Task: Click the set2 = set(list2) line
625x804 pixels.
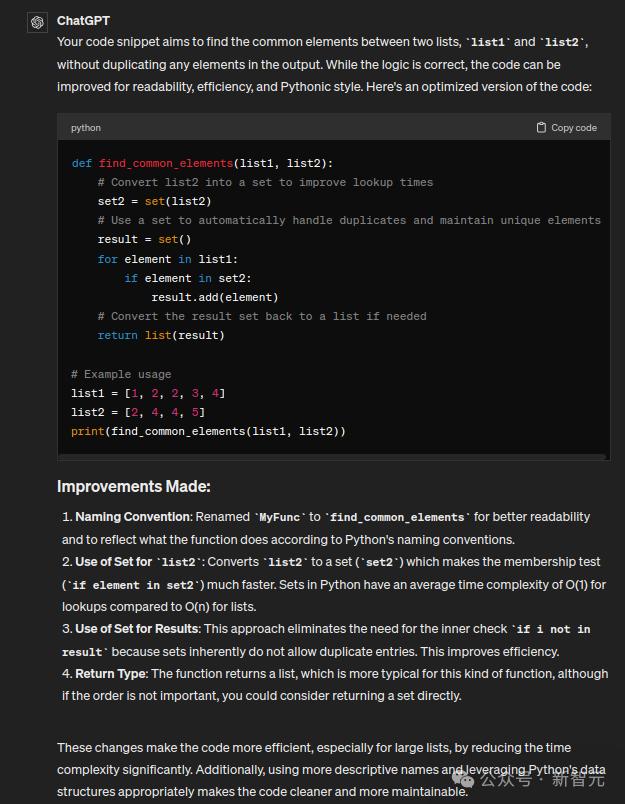Action: point(154,201)
